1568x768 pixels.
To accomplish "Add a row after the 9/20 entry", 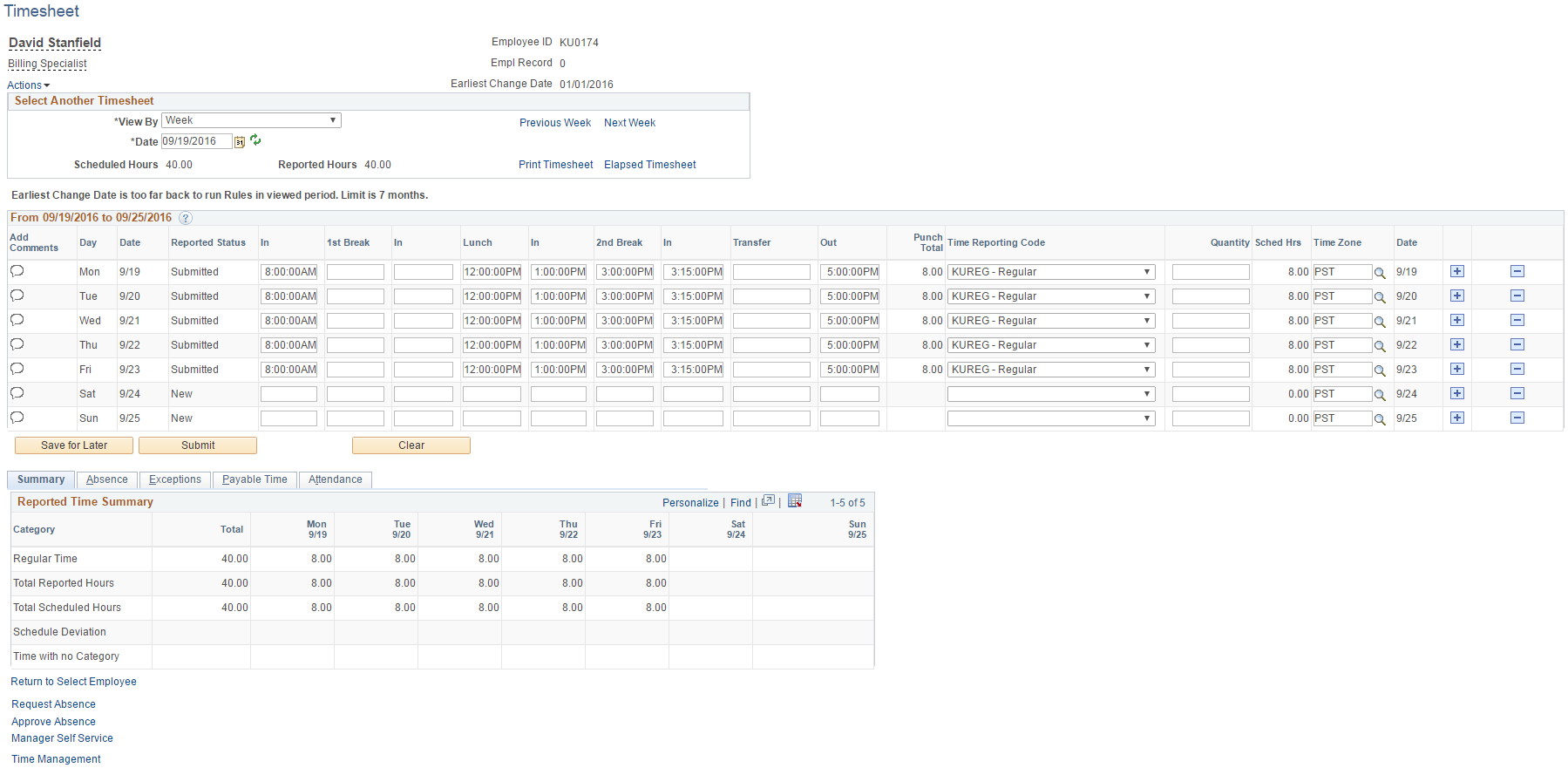I will (1457, 296).
